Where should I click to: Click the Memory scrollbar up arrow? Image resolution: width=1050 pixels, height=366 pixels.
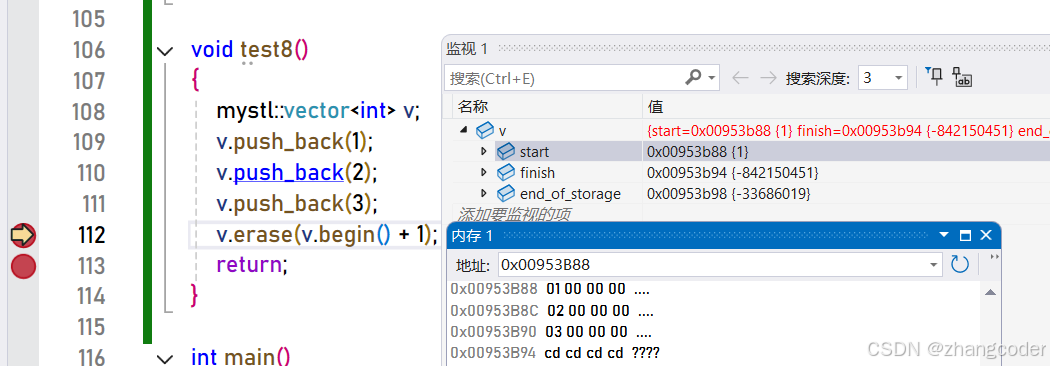click(x=991, y=292)
